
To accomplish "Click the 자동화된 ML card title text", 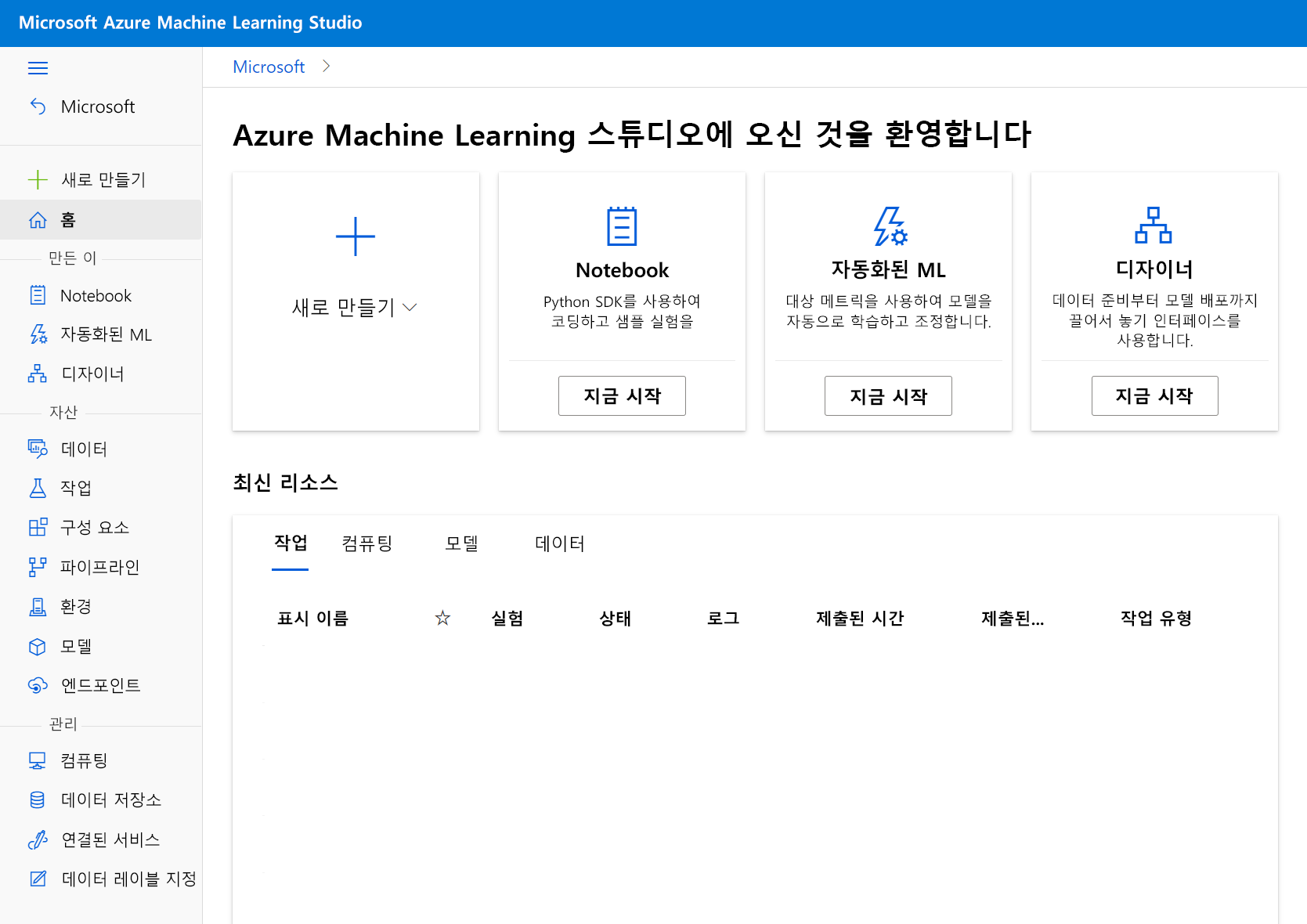I will pos(888,269).
